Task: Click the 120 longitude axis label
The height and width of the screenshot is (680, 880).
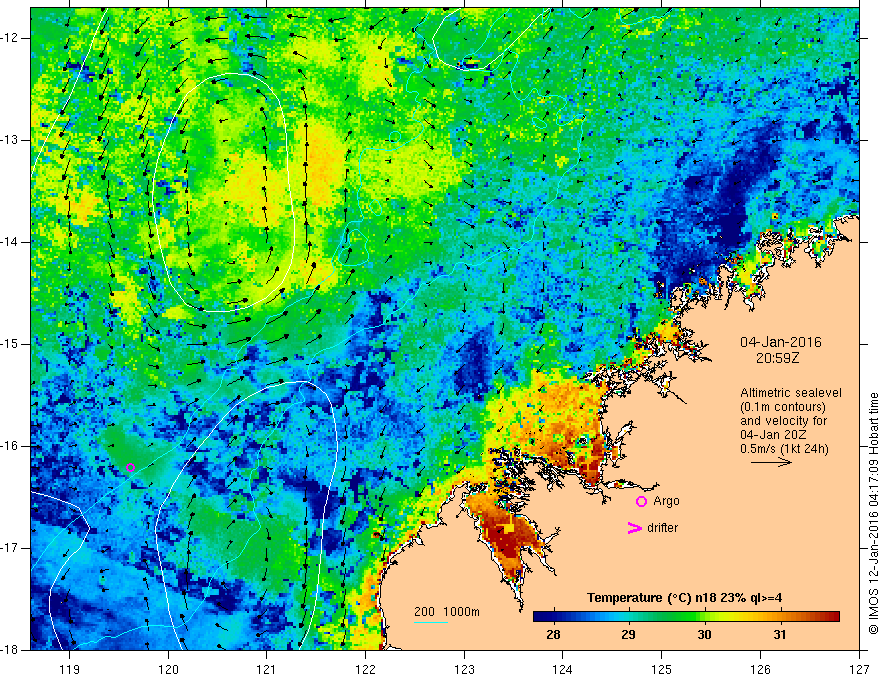Action: click(168, 669)
